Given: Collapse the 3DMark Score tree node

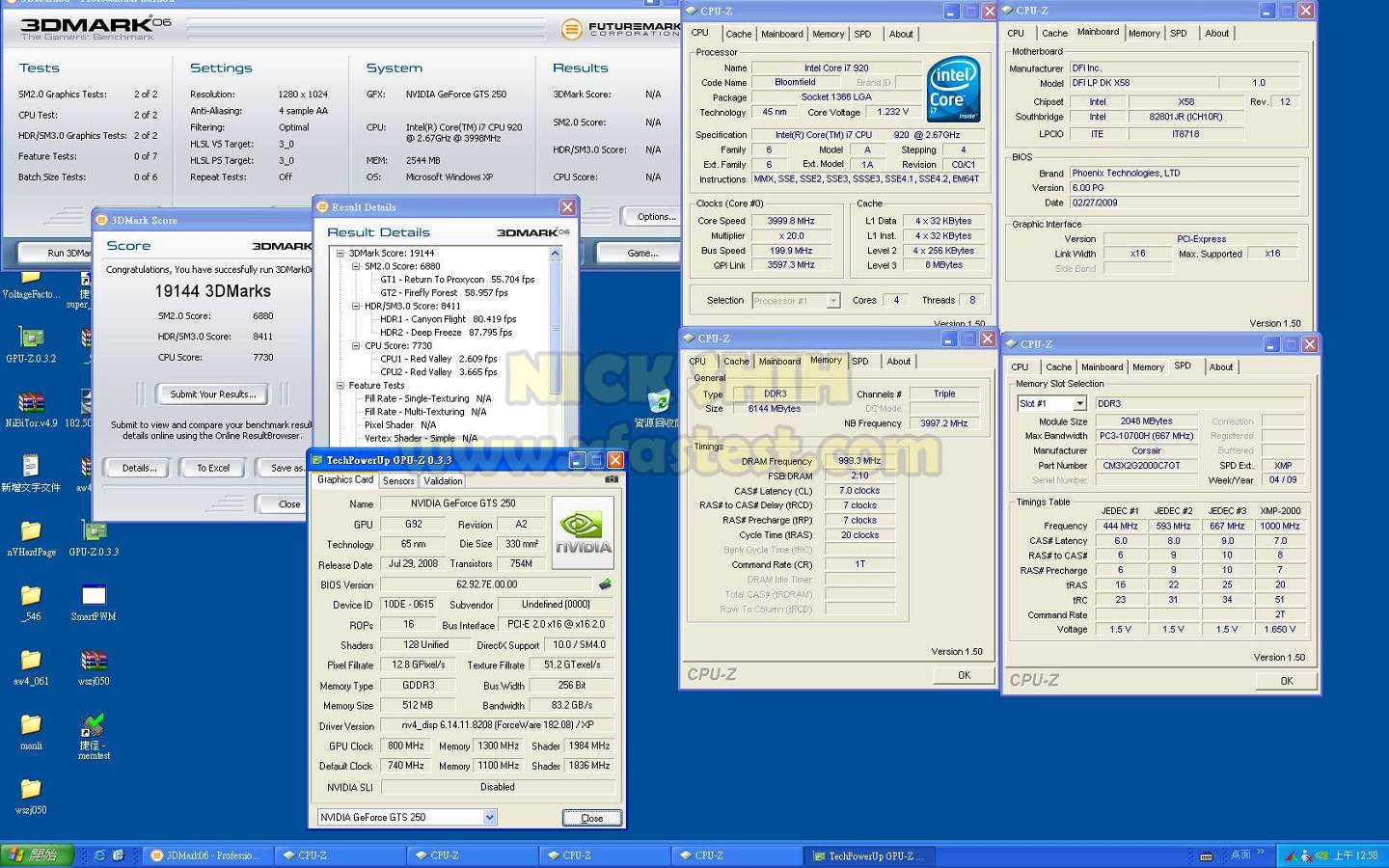Looking at the screenshot, I should click(x=340, y=254).
